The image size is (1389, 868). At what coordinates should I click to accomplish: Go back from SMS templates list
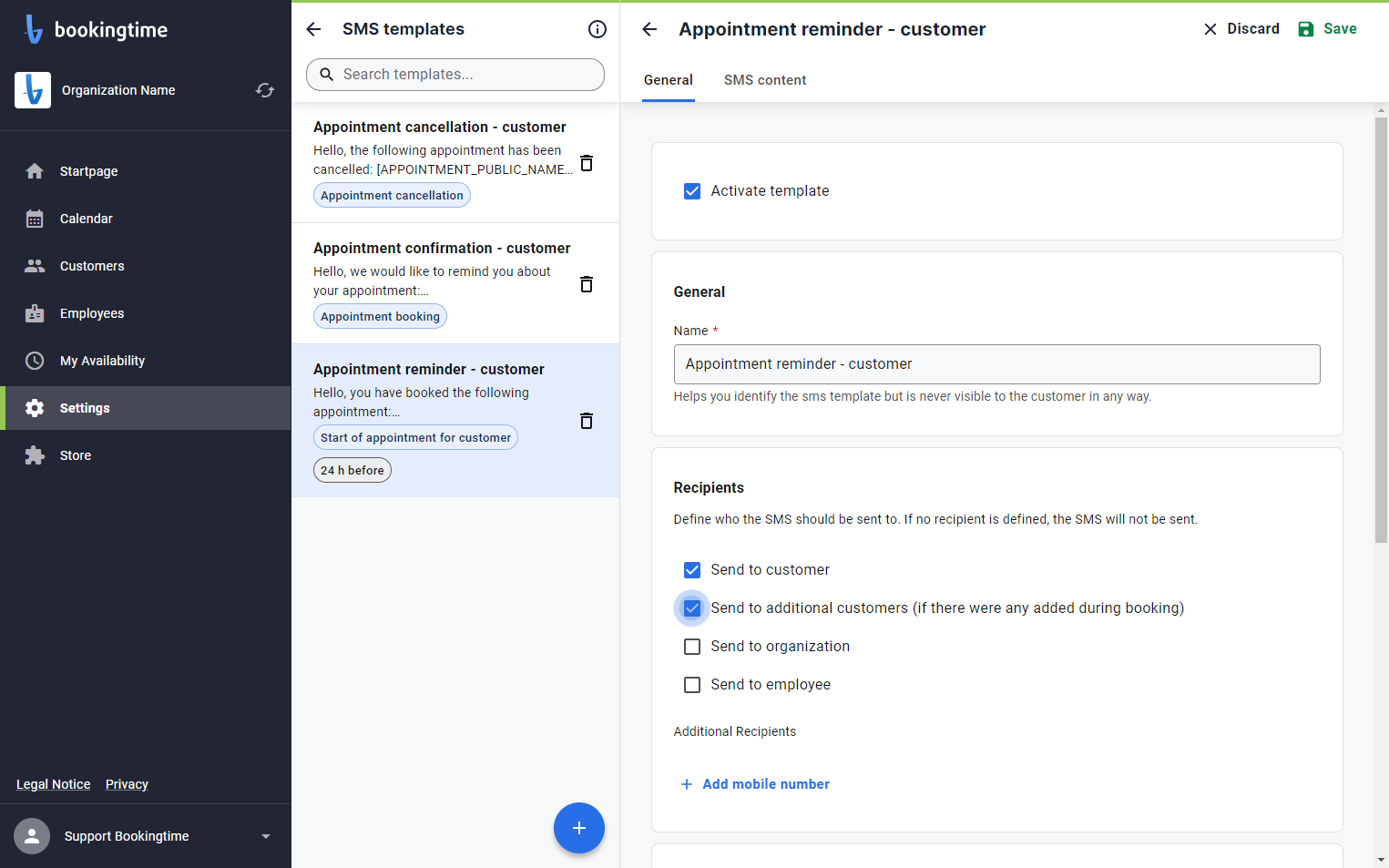tap(313, 29)
